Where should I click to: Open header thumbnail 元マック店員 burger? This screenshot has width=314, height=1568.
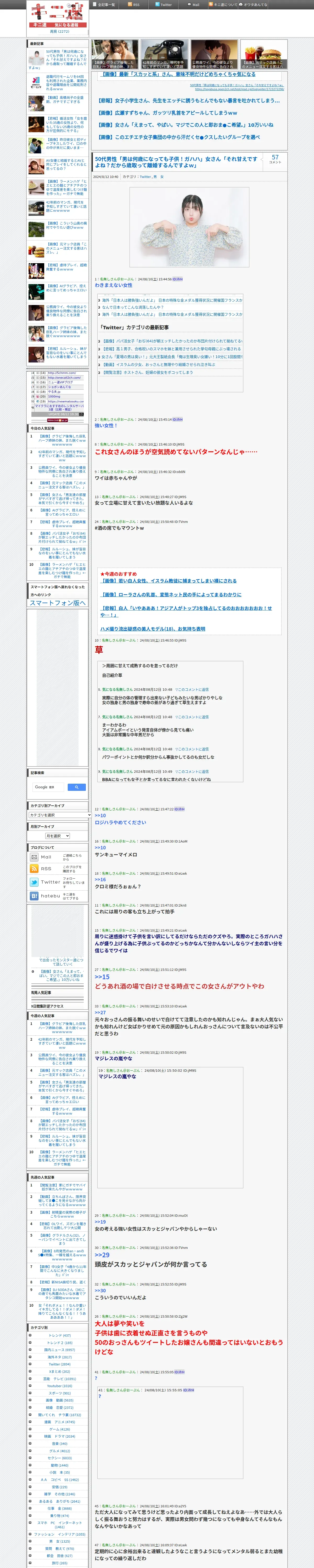click(263, 54)
